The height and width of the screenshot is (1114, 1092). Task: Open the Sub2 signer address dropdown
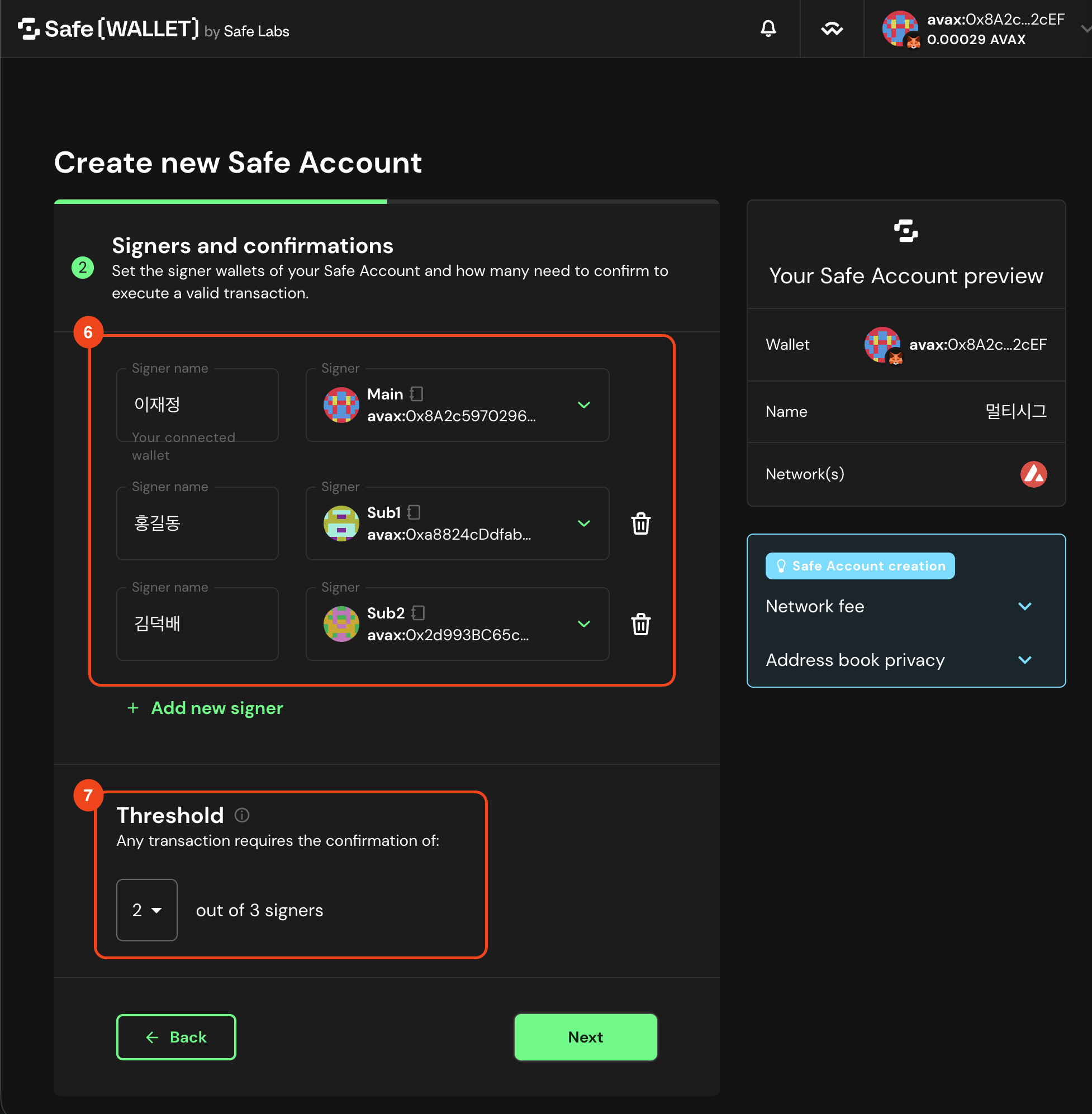(x=584, y=624)
